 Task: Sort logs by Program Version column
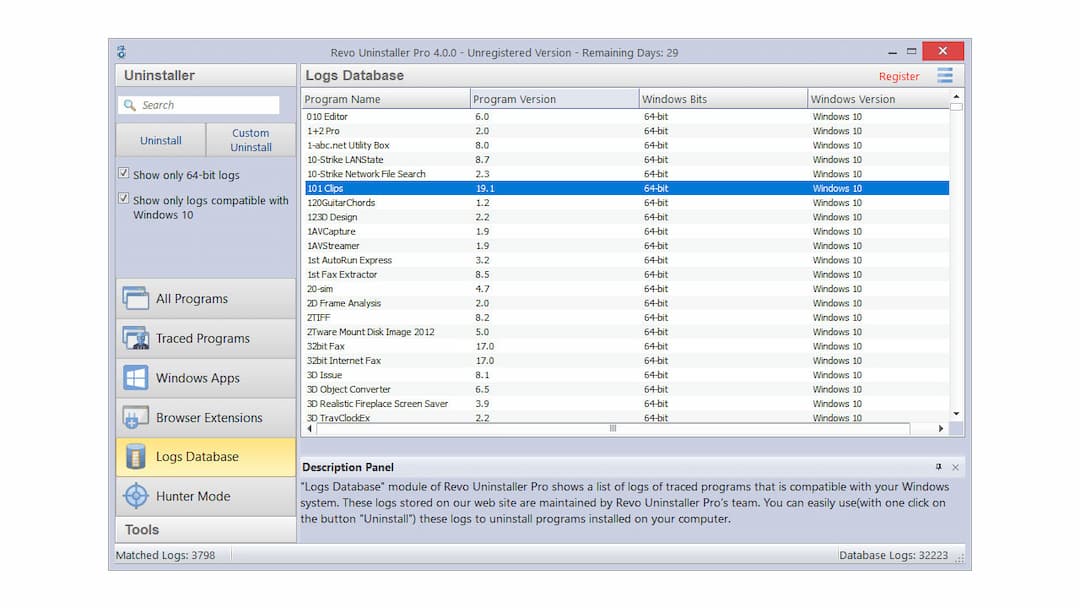520,97
